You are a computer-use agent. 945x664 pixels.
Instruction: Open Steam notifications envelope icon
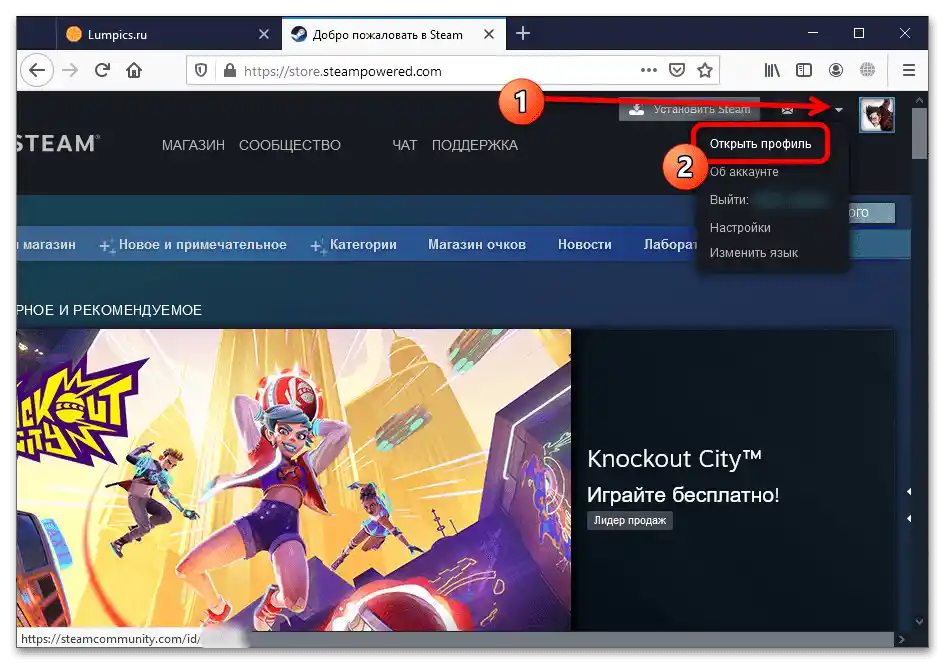coord(787,110)
